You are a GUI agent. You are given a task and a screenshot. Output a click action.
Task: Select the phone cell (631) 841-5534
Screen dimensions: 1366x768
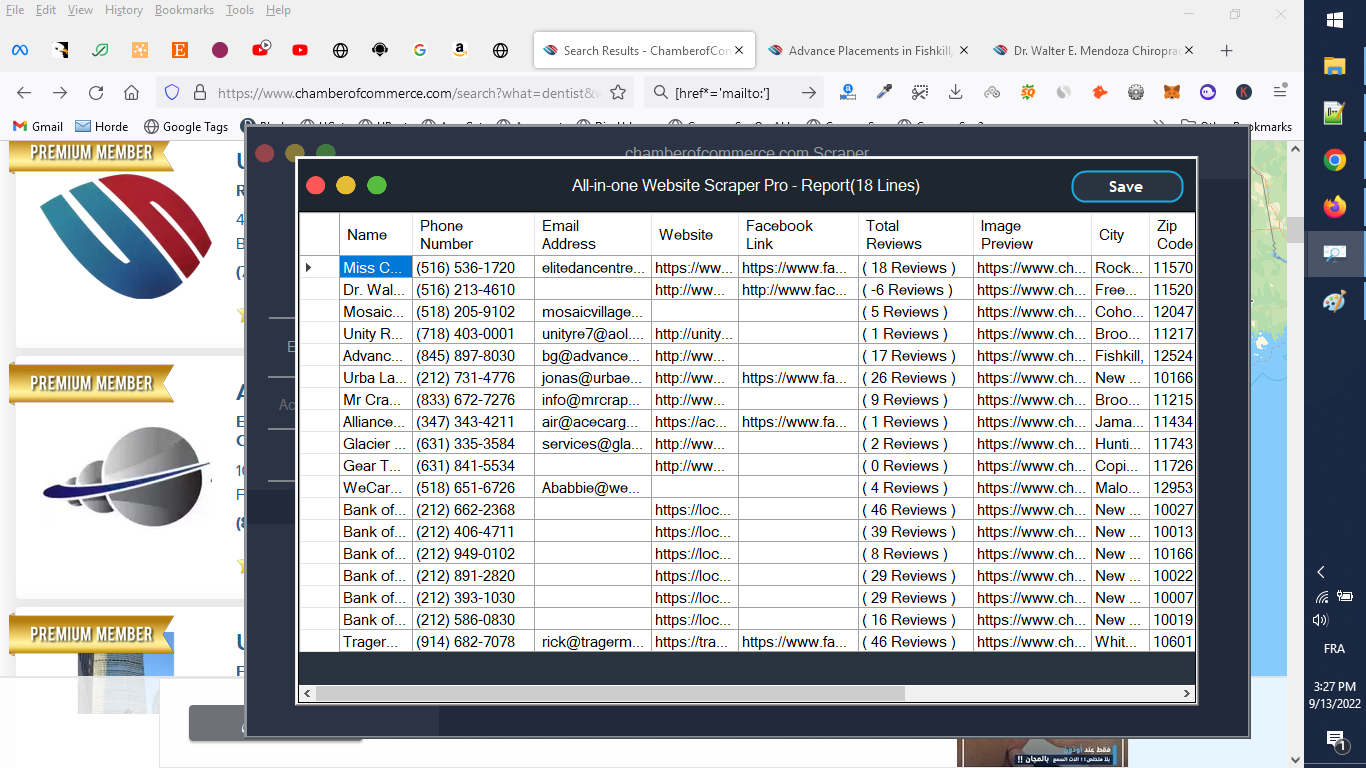click(473, 466)
